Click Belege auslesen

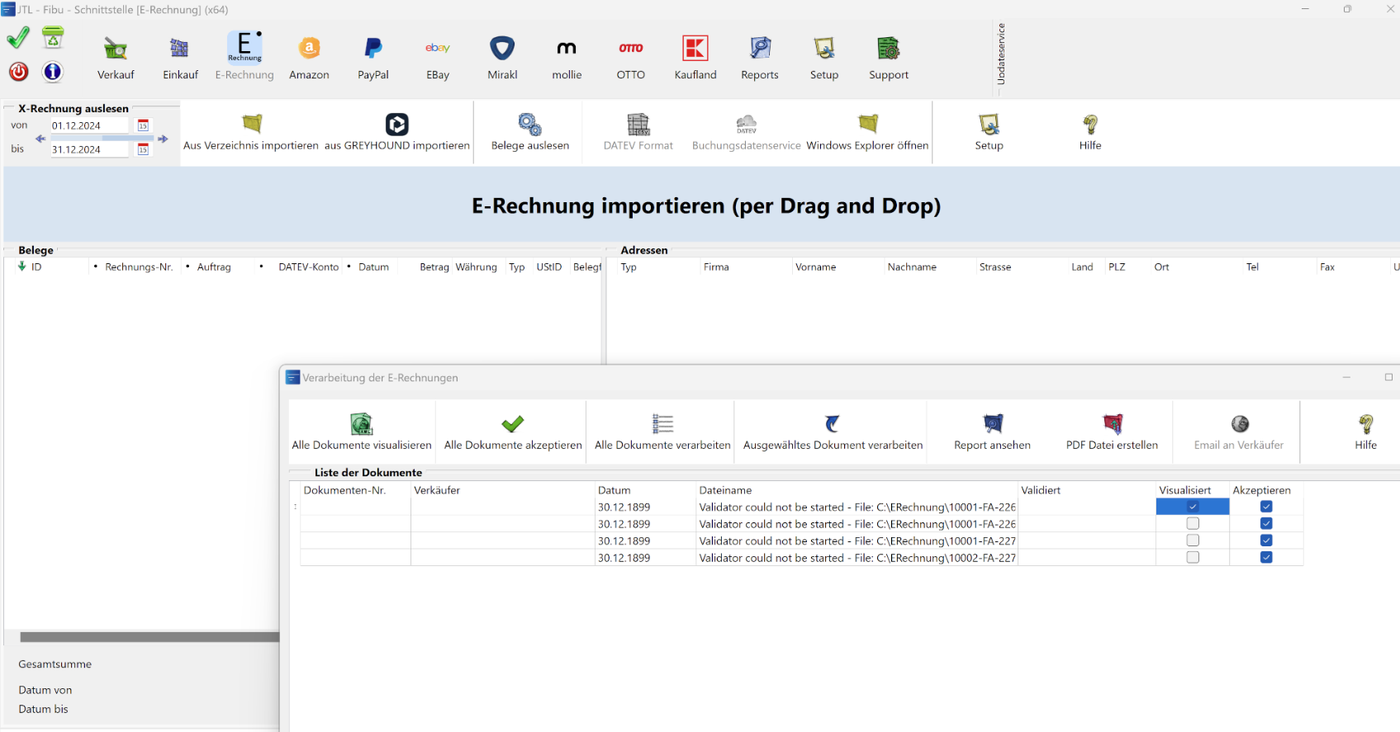pos(530,132)
